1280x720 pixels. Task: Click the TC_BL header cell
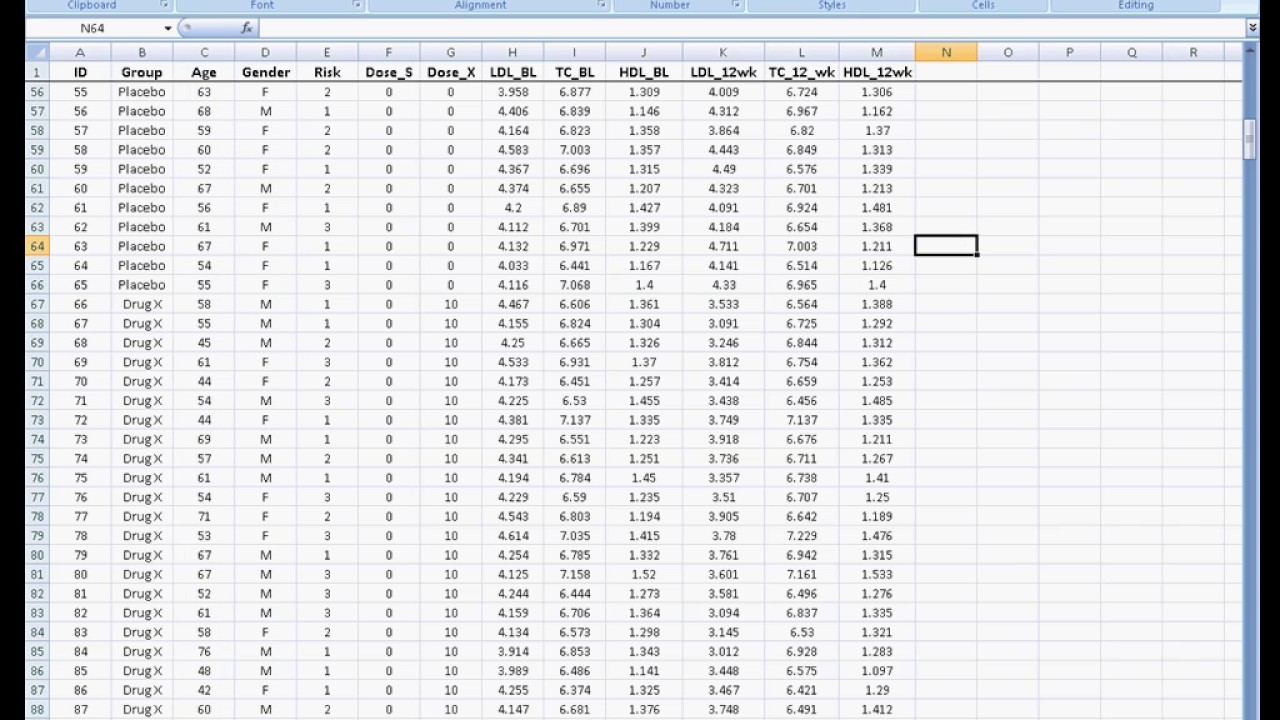[574, 72]
